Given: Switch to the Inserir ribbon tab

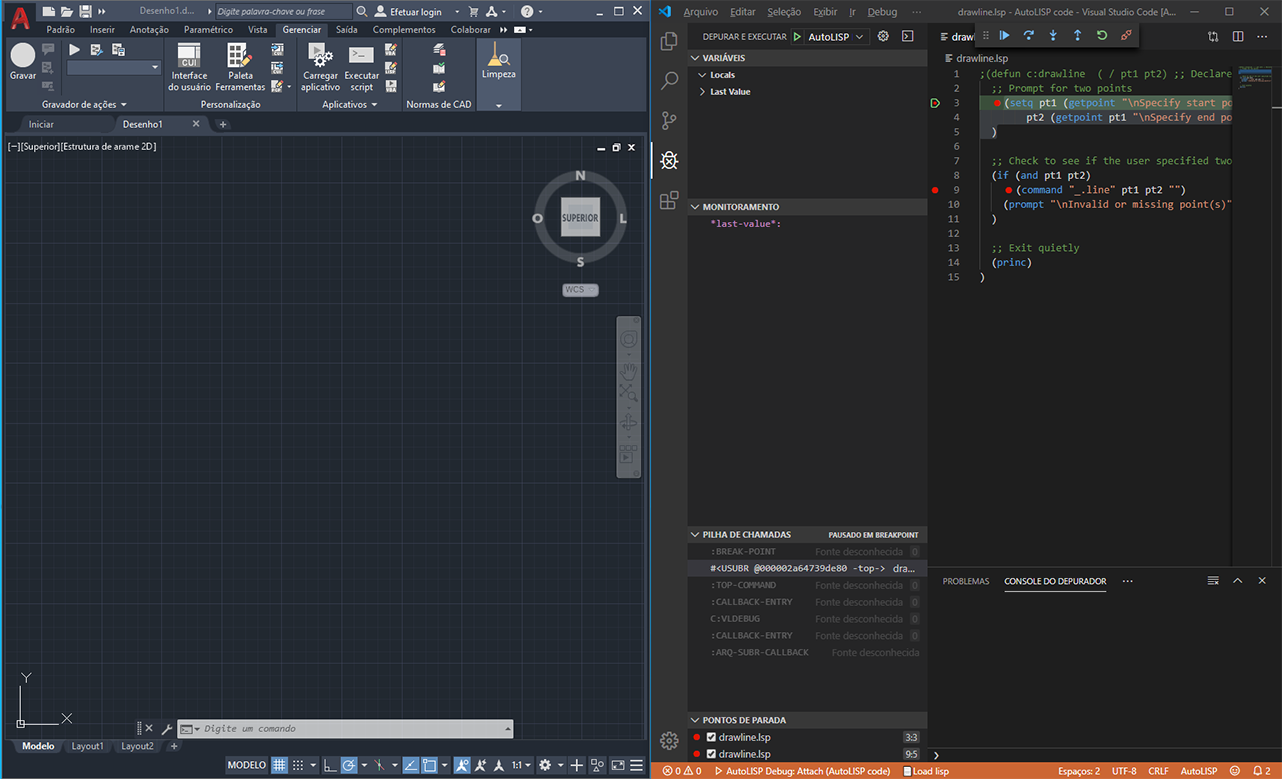Looking at the screenshot, I should 102,30.
